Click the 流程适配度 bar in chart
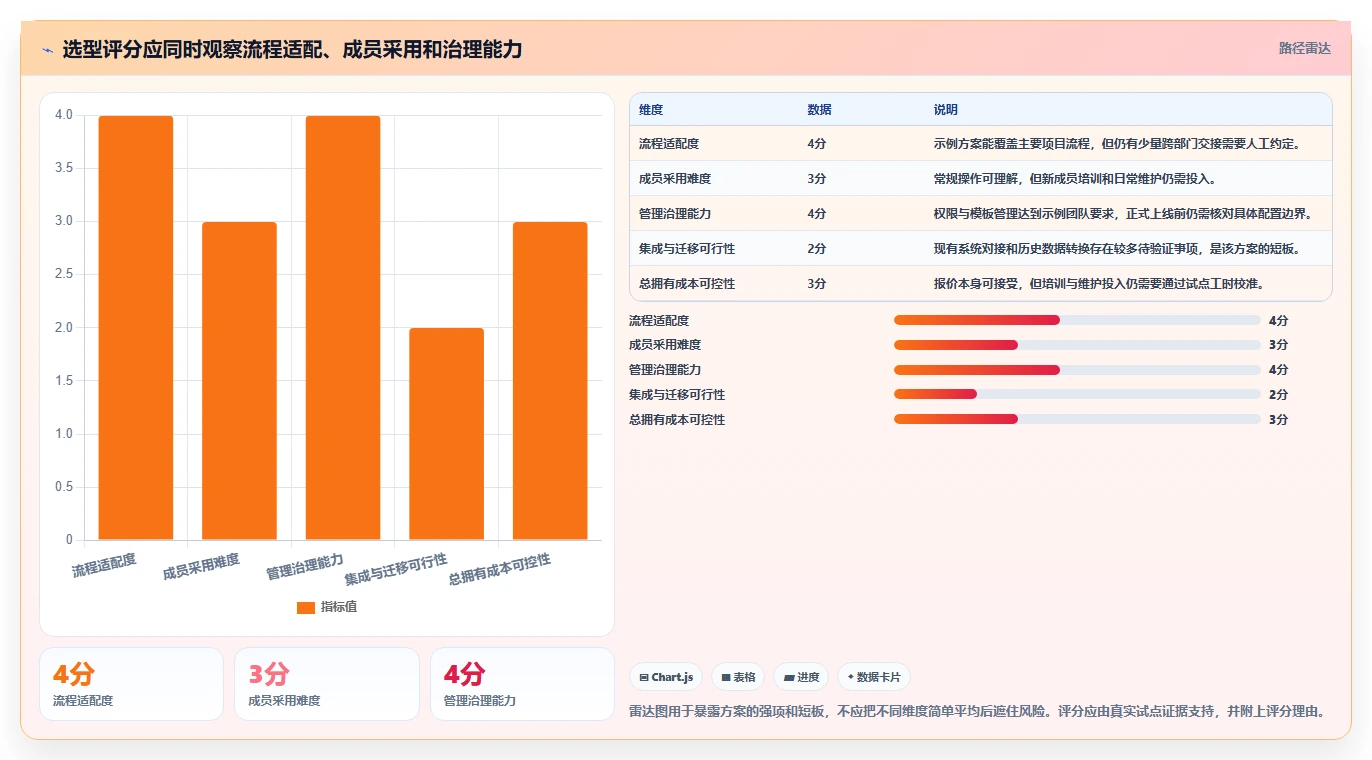This screenshot has width=1372, height=760. pos(136,328)
